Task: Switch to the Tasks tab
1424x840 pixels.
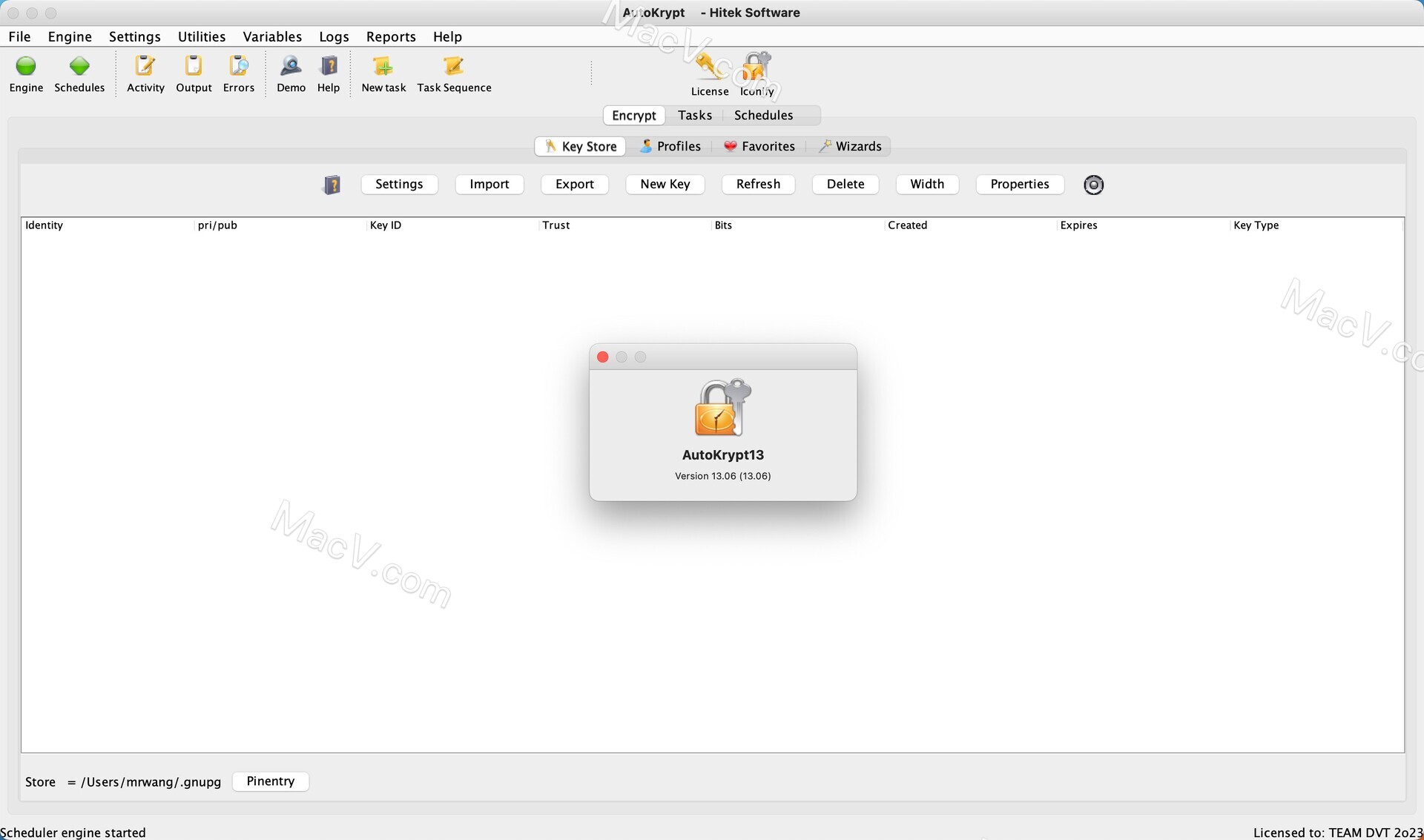Action: [695, 115]
